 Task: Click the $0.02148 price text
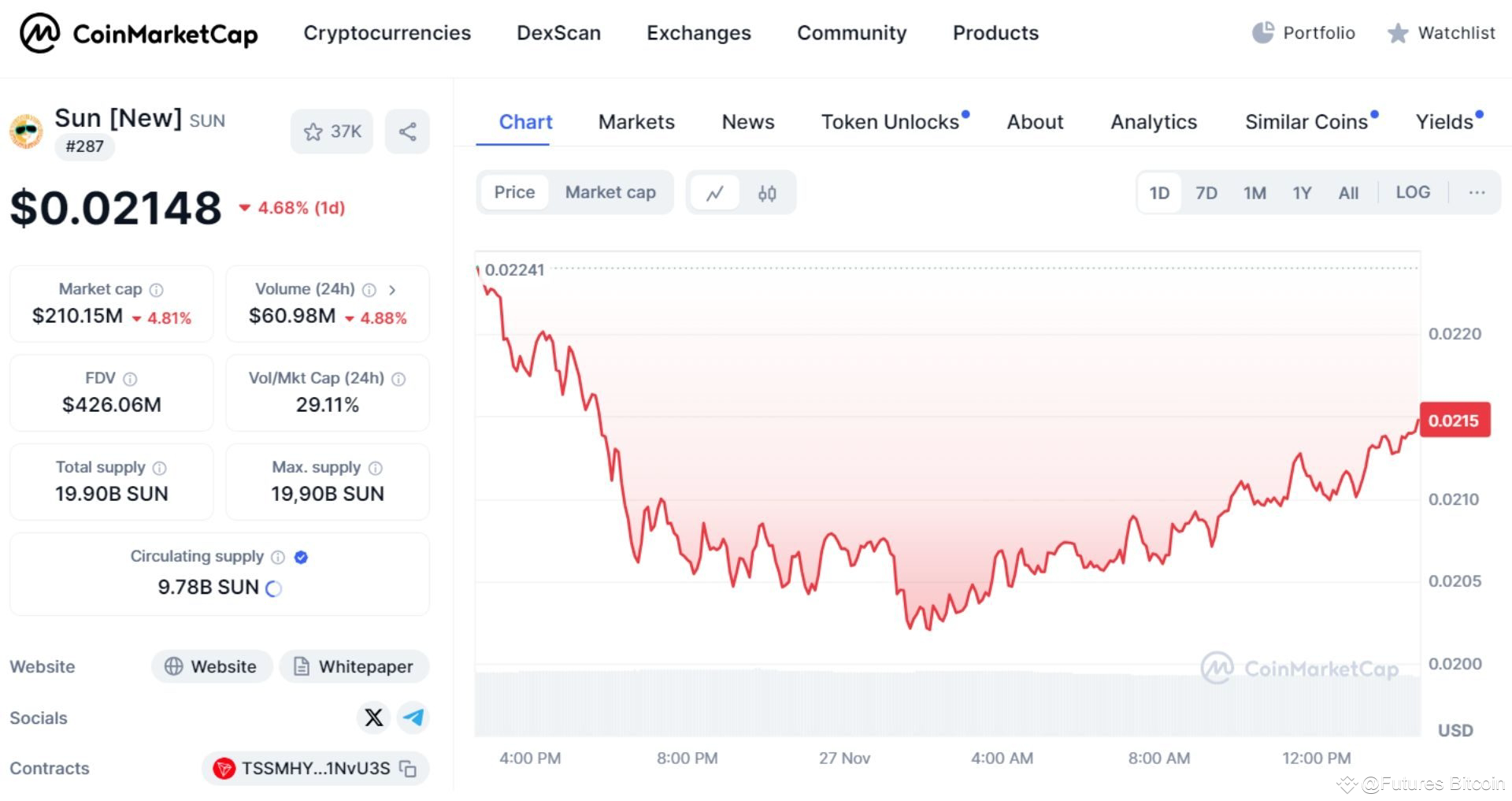116,208
